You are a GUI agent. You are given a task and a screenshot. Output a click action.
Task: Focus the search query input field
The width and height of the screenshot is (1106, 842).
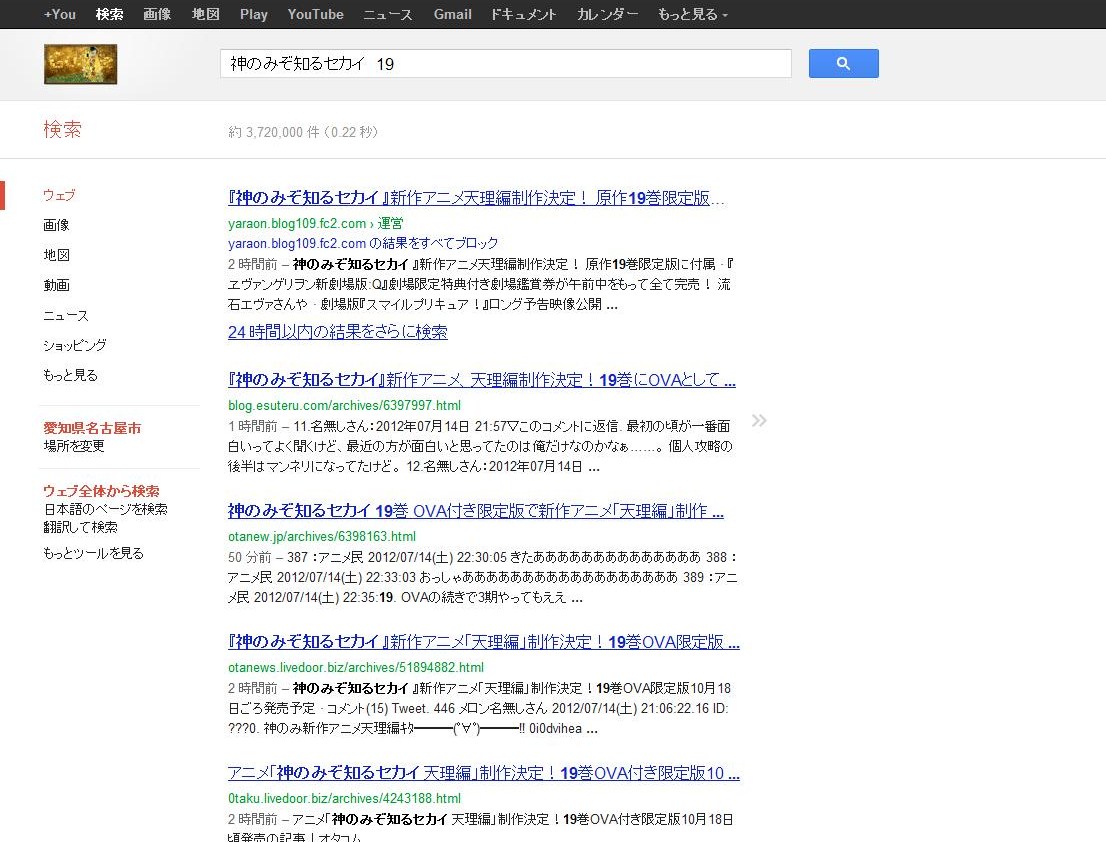(506, 63)
